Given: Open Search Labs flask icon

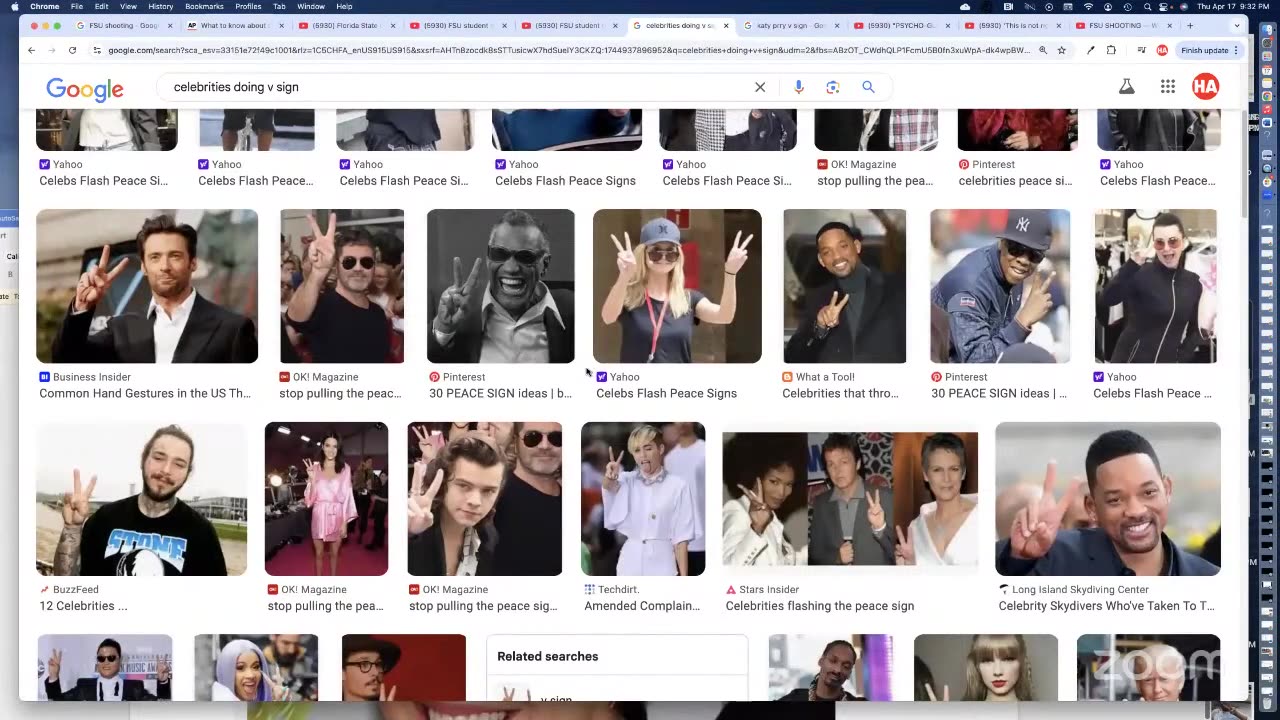Looking at the screenshot, I should tap(1126, 87).
